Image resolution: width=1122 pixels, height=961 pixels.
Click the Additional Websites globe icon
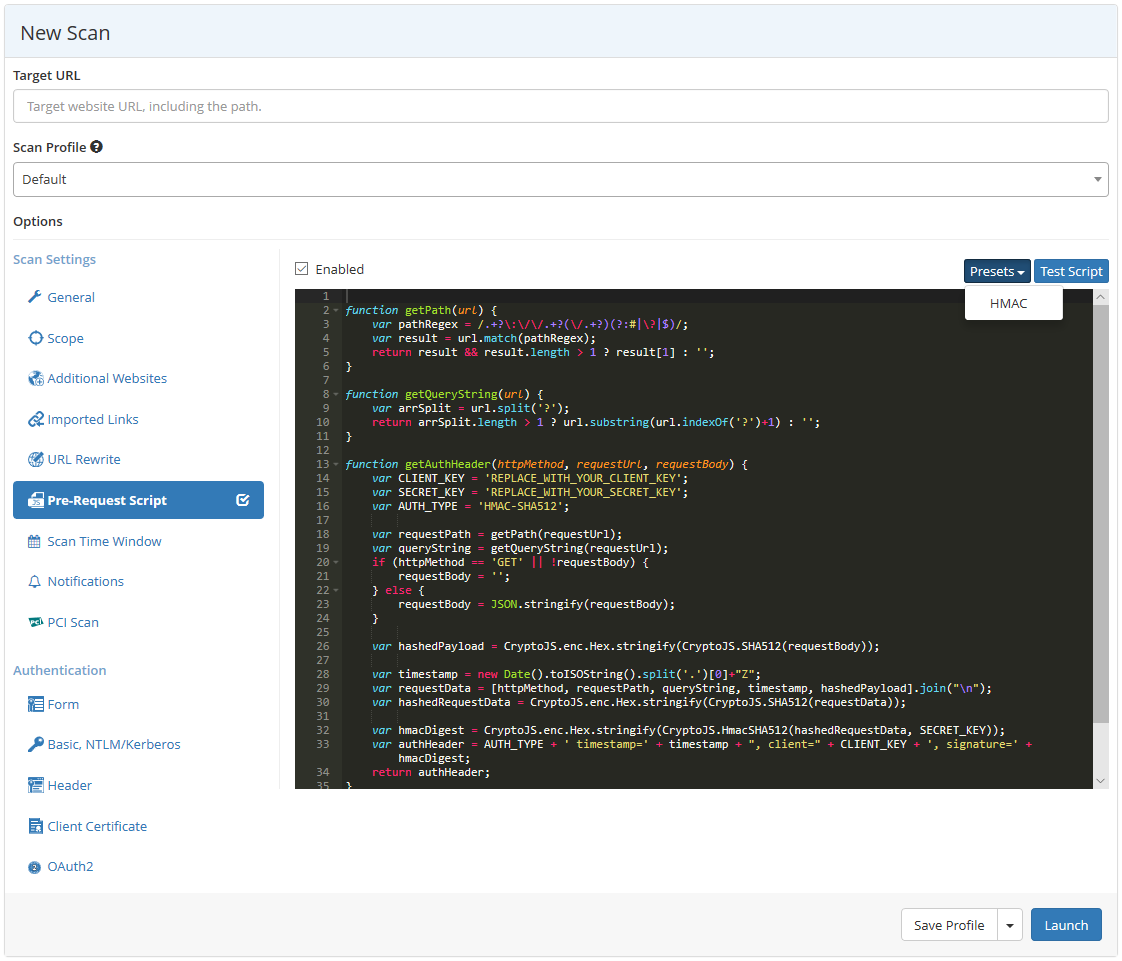[36, 378]
